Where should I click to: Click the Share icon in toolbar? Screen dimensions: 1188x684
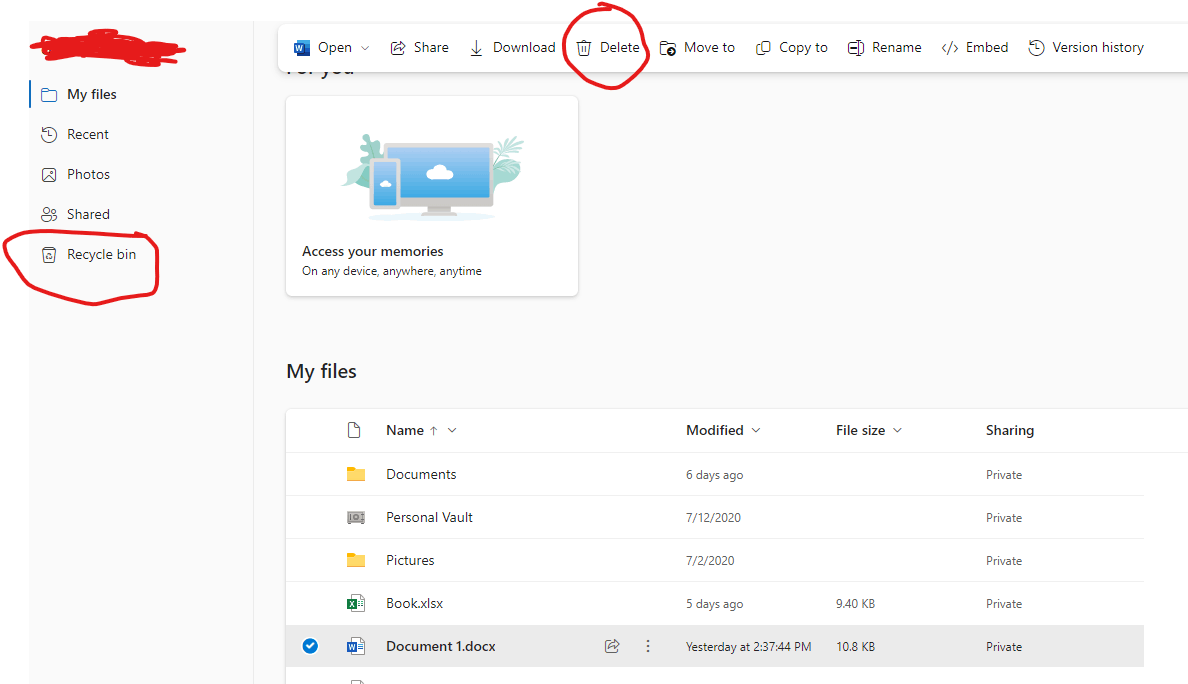398,48
